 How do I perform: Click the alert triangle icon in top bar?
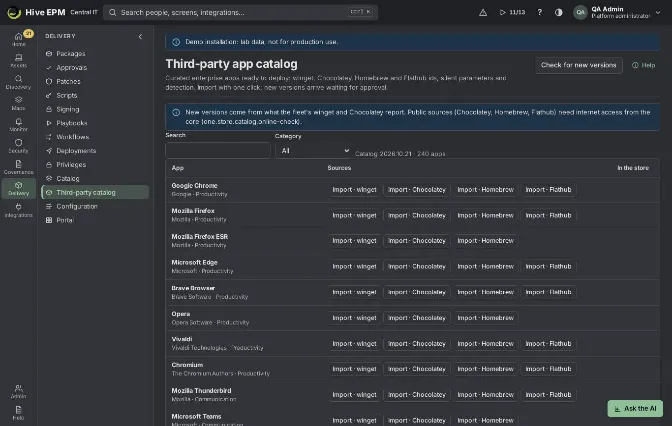[x=483, y=12]
